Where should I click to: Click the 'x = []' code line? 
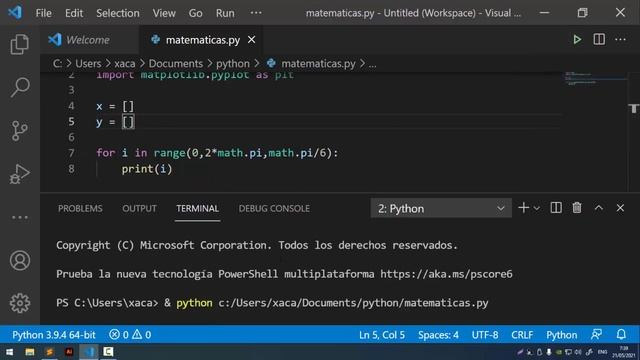(115, 106)
